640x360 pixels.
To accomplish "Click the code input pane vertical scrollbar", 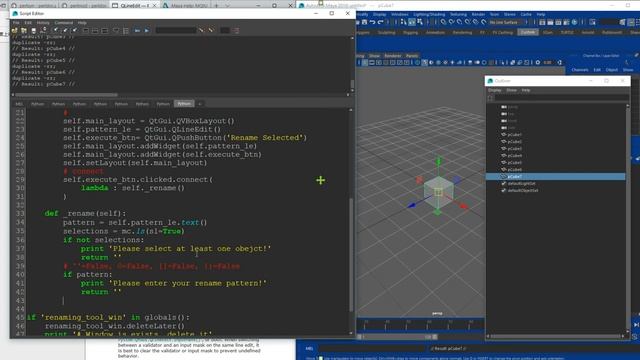I will pos(351,255).
